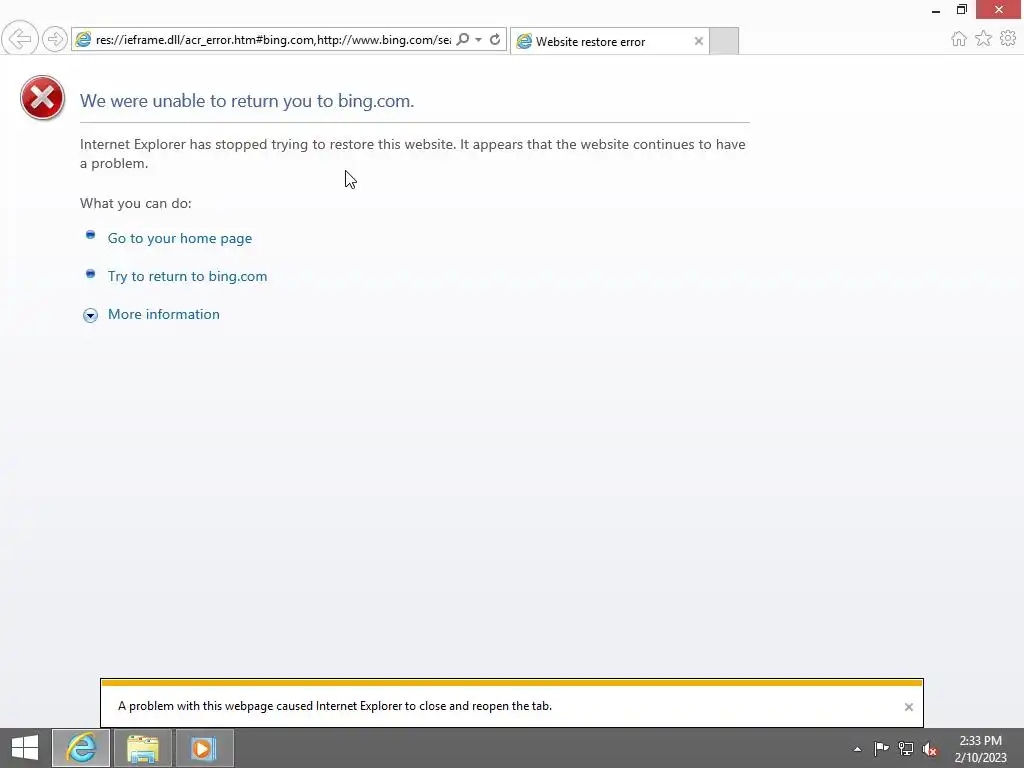
Task: Click the Internet Explorer taskbar icon
Action: click(81, 748)
